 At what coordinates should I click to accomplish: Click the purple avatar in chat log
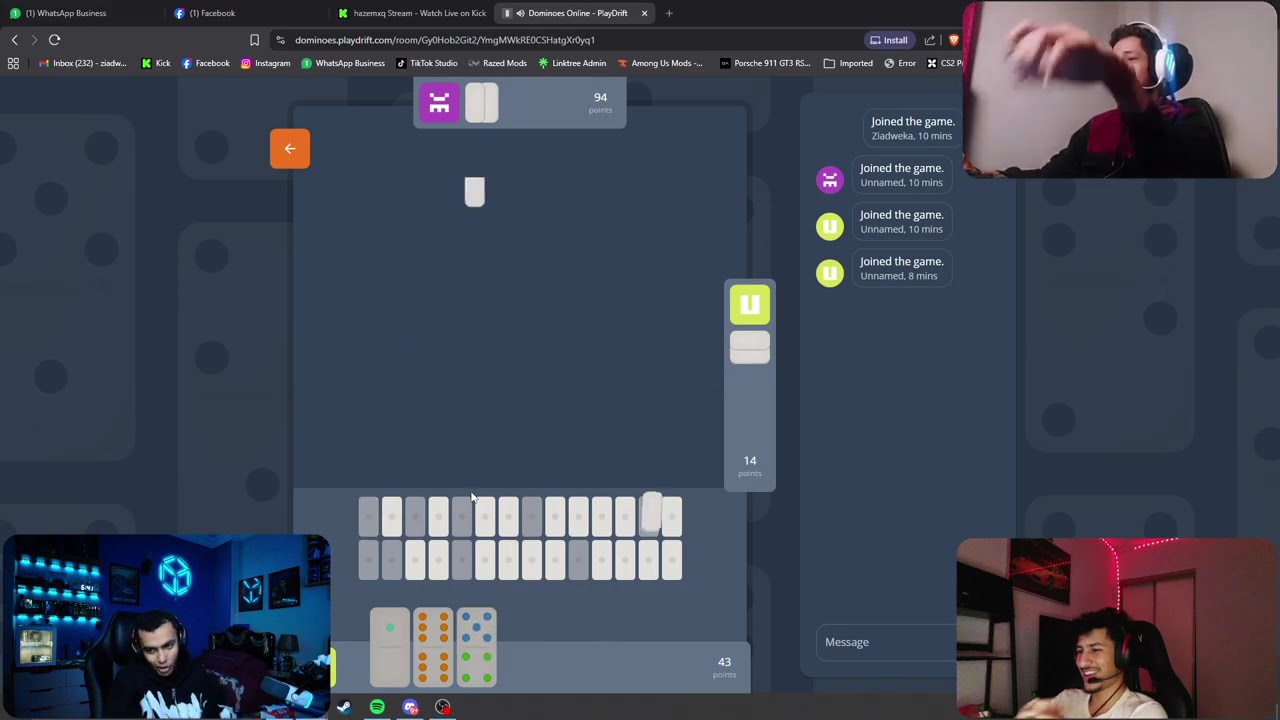click(x=830, y=179)
